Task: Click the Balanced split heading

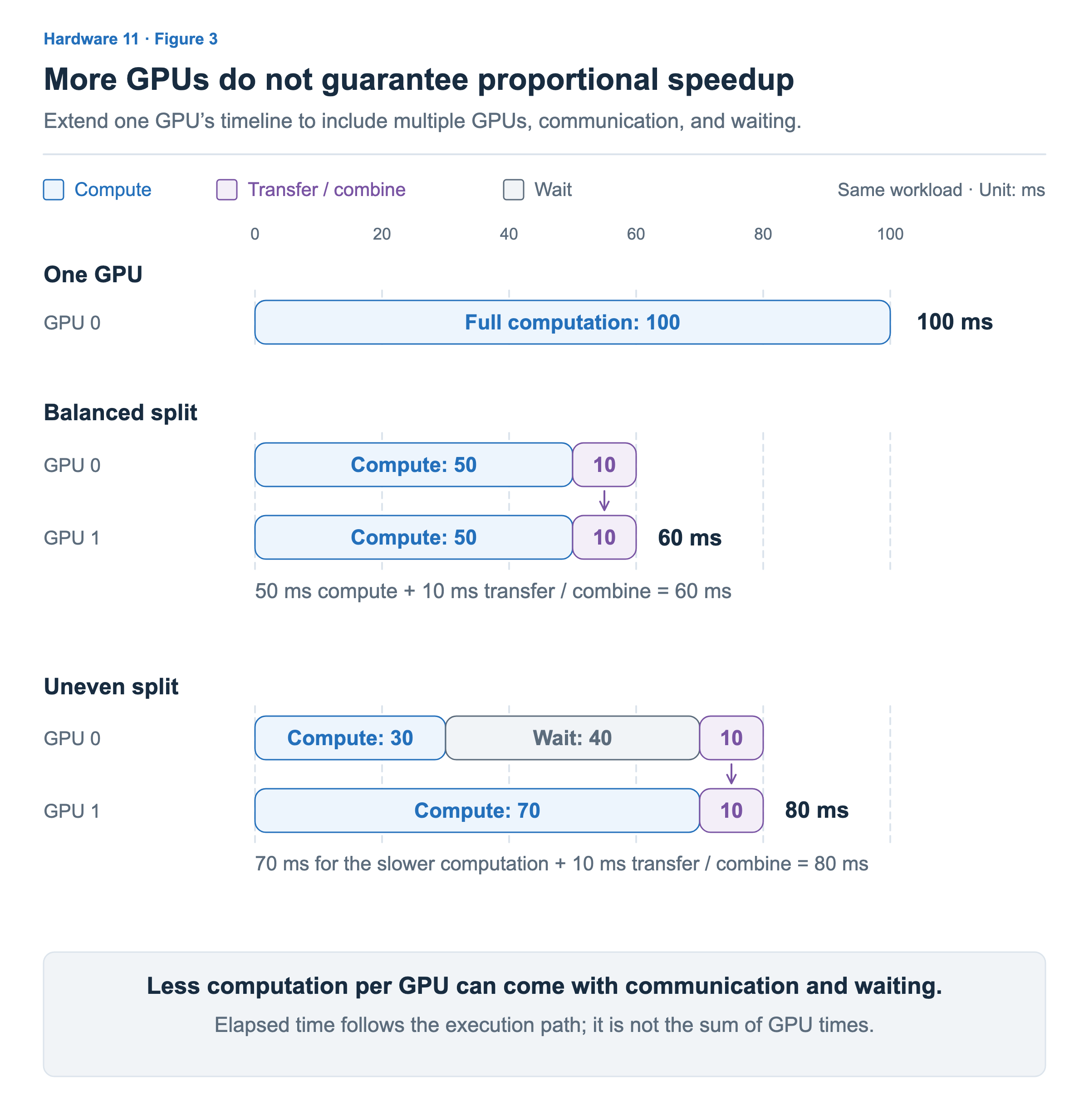Action: pos(121,413)
